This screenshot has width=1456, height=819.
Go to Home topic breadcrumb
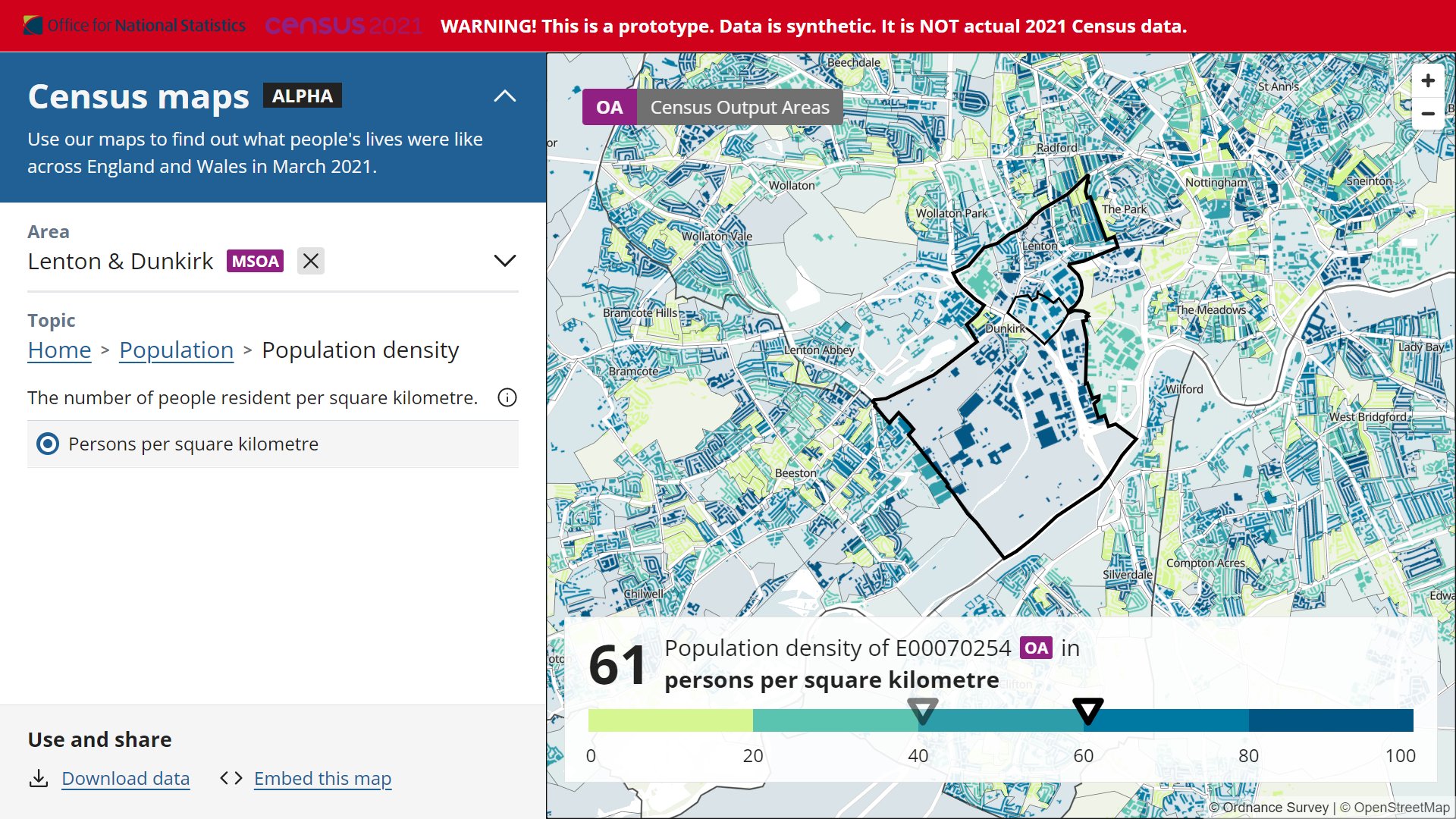(59, 350)
